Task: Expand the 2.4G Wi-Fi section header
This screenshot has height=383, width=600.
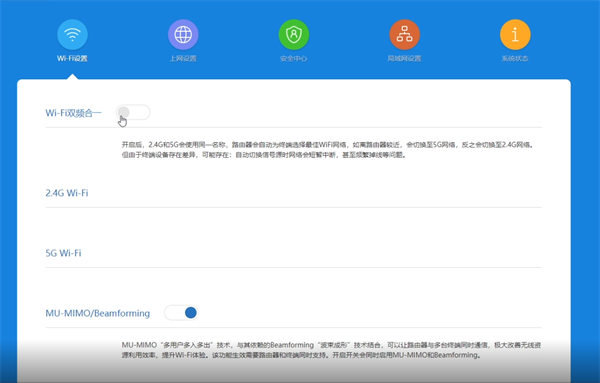Action: tap(67, 193)
